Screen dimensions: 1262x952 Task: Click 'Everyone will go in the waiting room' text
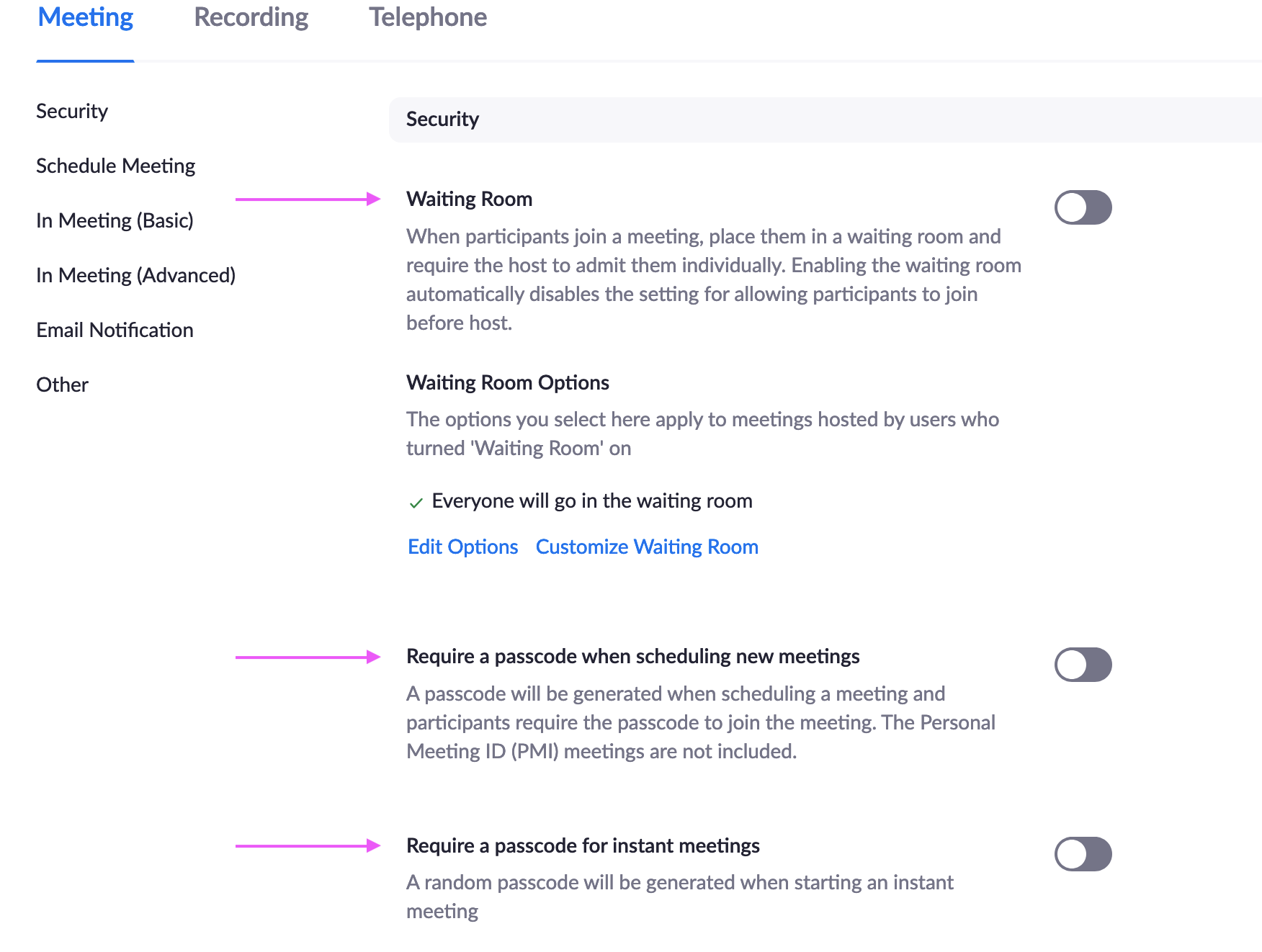(592, 500)
